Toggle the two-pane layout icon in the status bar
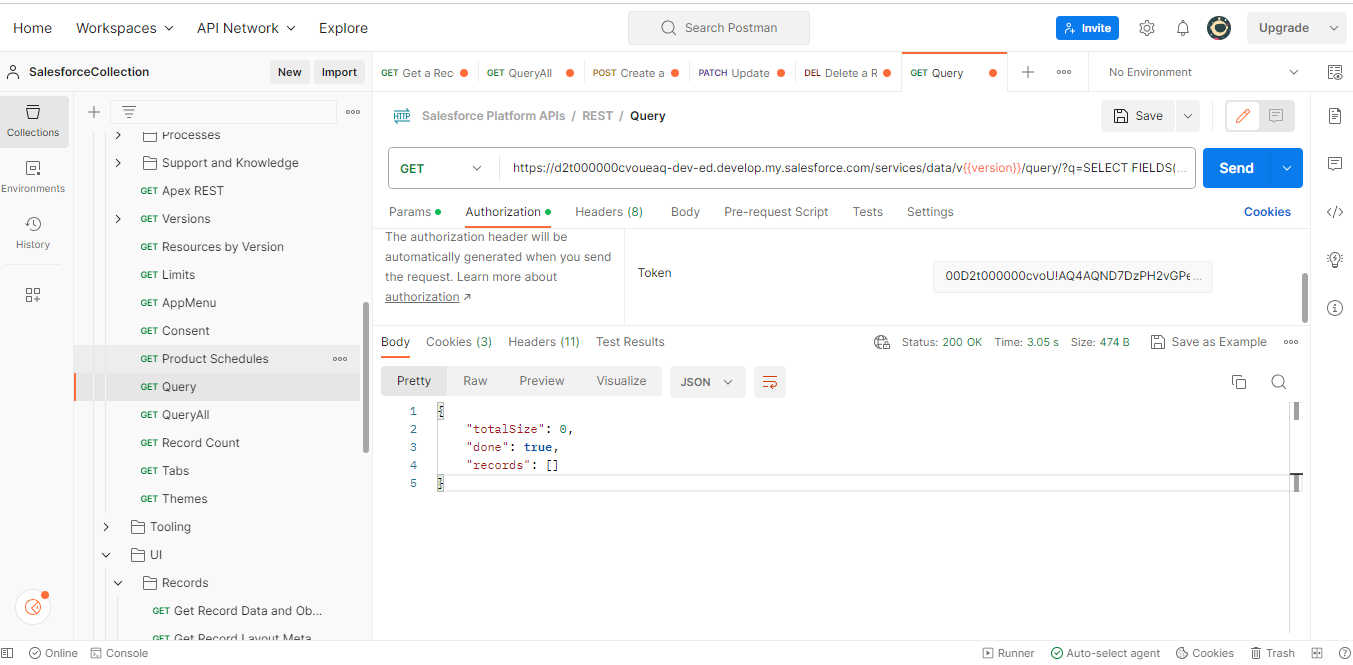The image size is (1353, 665). [x=1317, y=653]
